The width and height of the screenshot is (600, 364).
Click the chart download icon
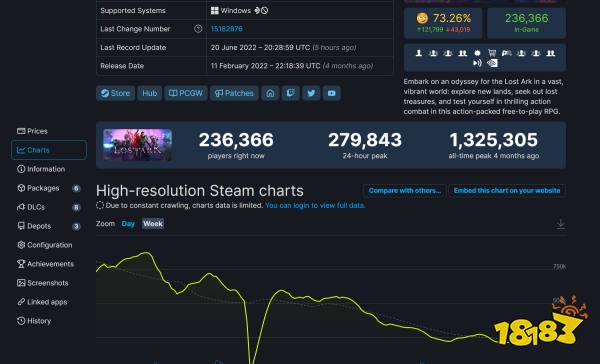[561, 224]
